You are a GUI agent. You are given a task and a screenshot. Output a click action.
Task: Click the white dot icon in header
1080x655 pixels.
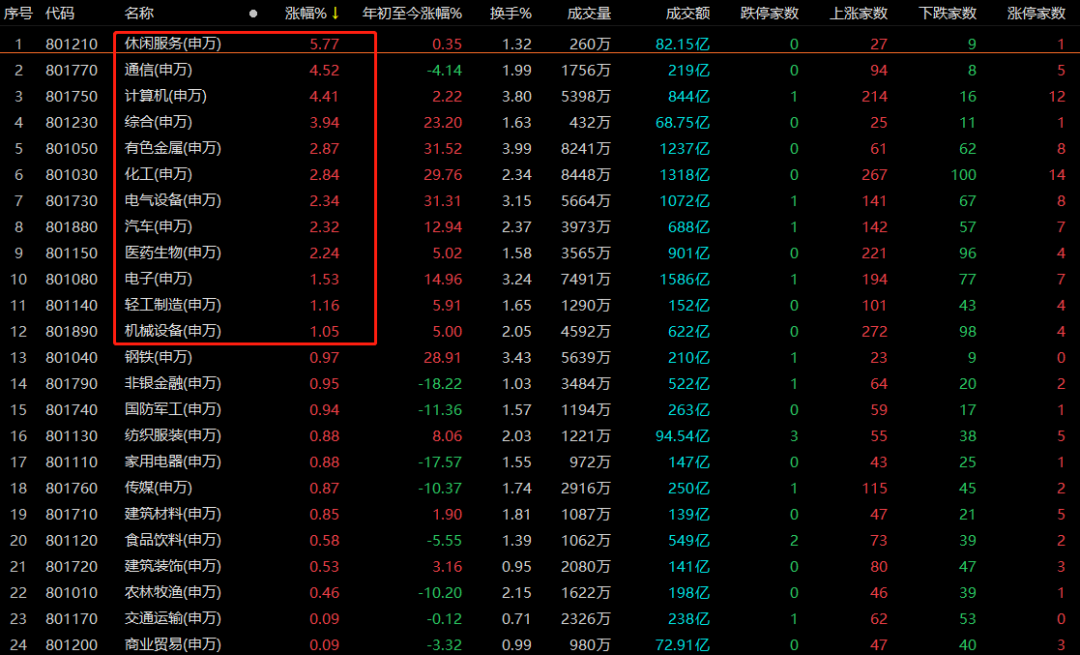(253, 14)
